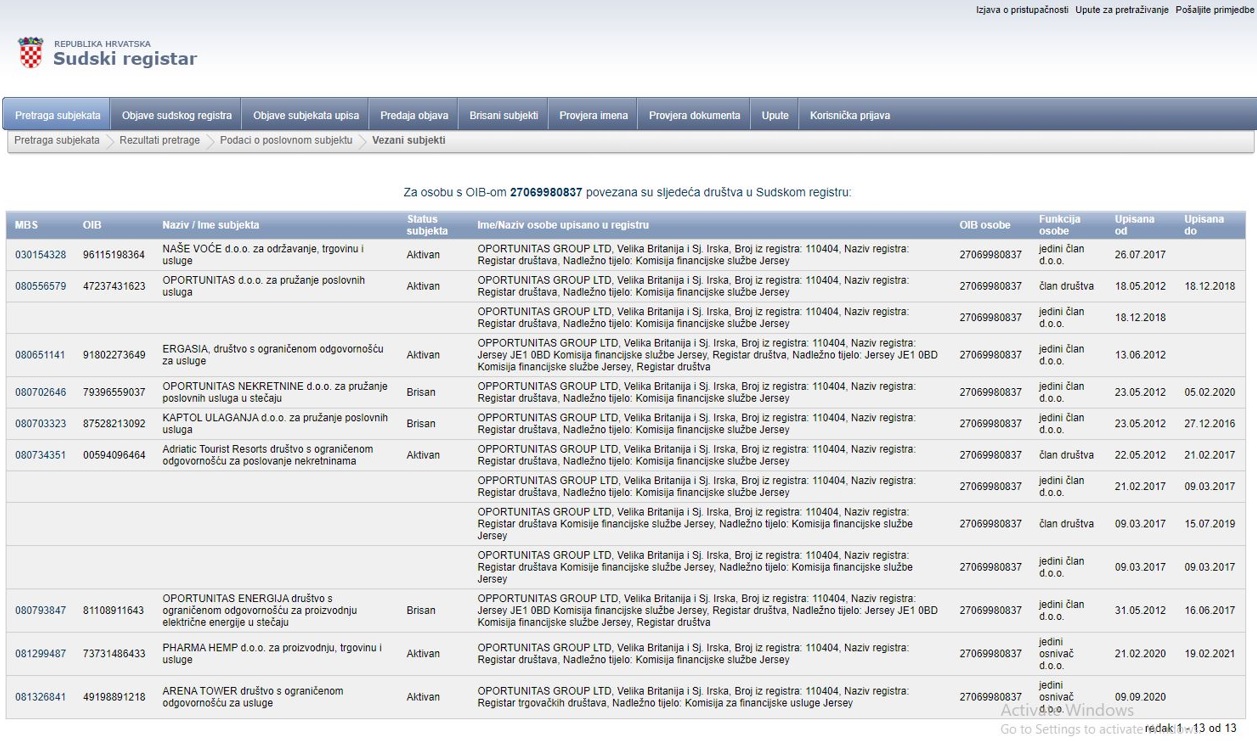Go to Predaja objava tab
This screenshot has width=1257, height=741.
pos(414,115)
